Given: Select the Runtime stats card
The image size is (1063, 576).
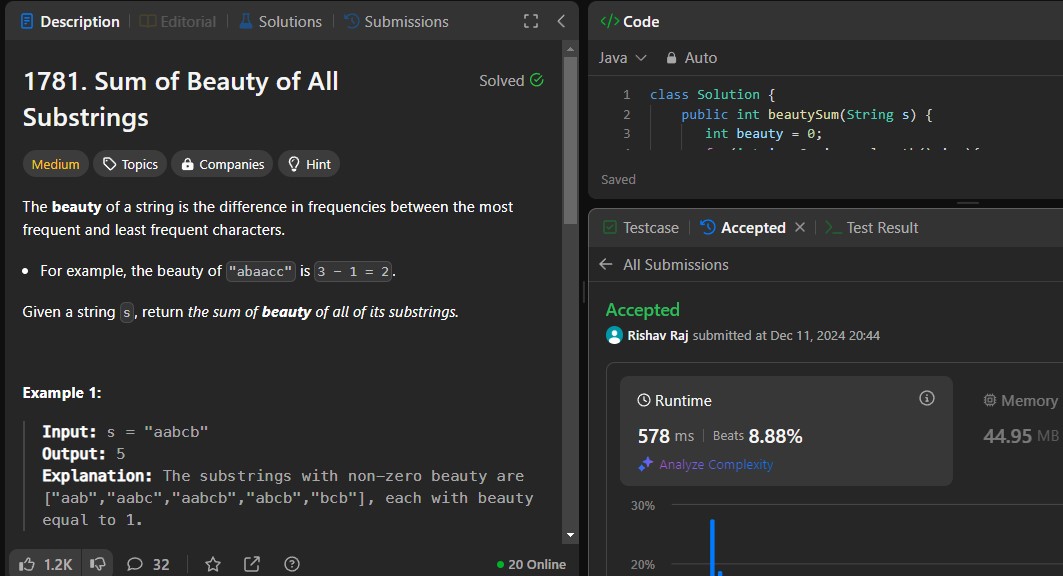Looking at the screenshot, I should (786, 431).
